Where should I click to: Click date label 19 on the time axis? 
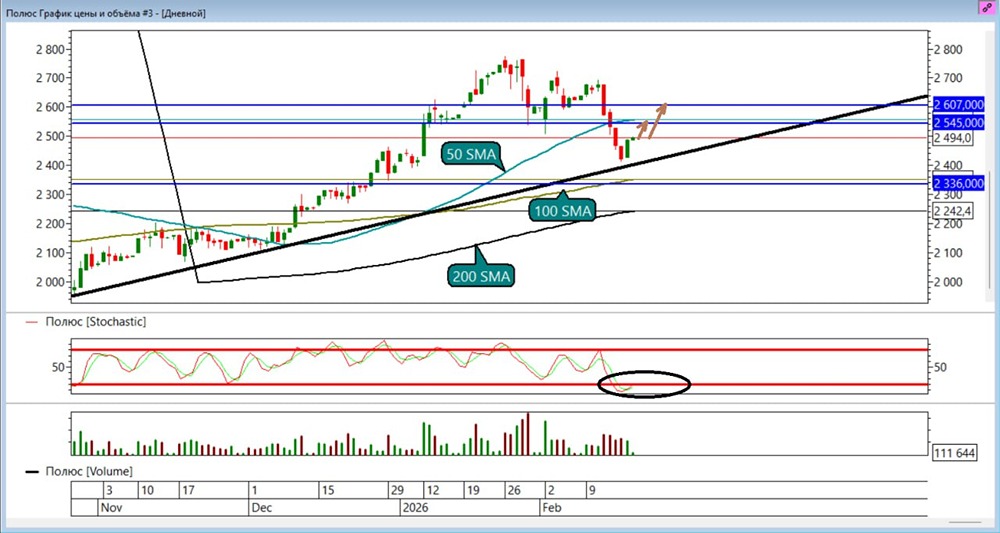473,491
